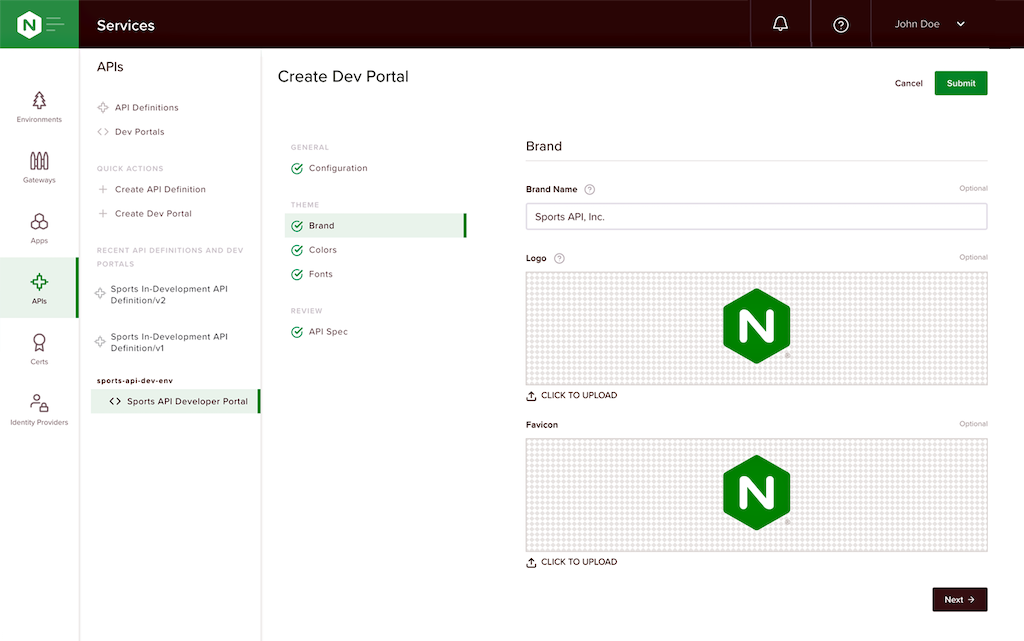Open the help question mark icon
Screen dimensions: 1024x641
(x=841, y=25)
